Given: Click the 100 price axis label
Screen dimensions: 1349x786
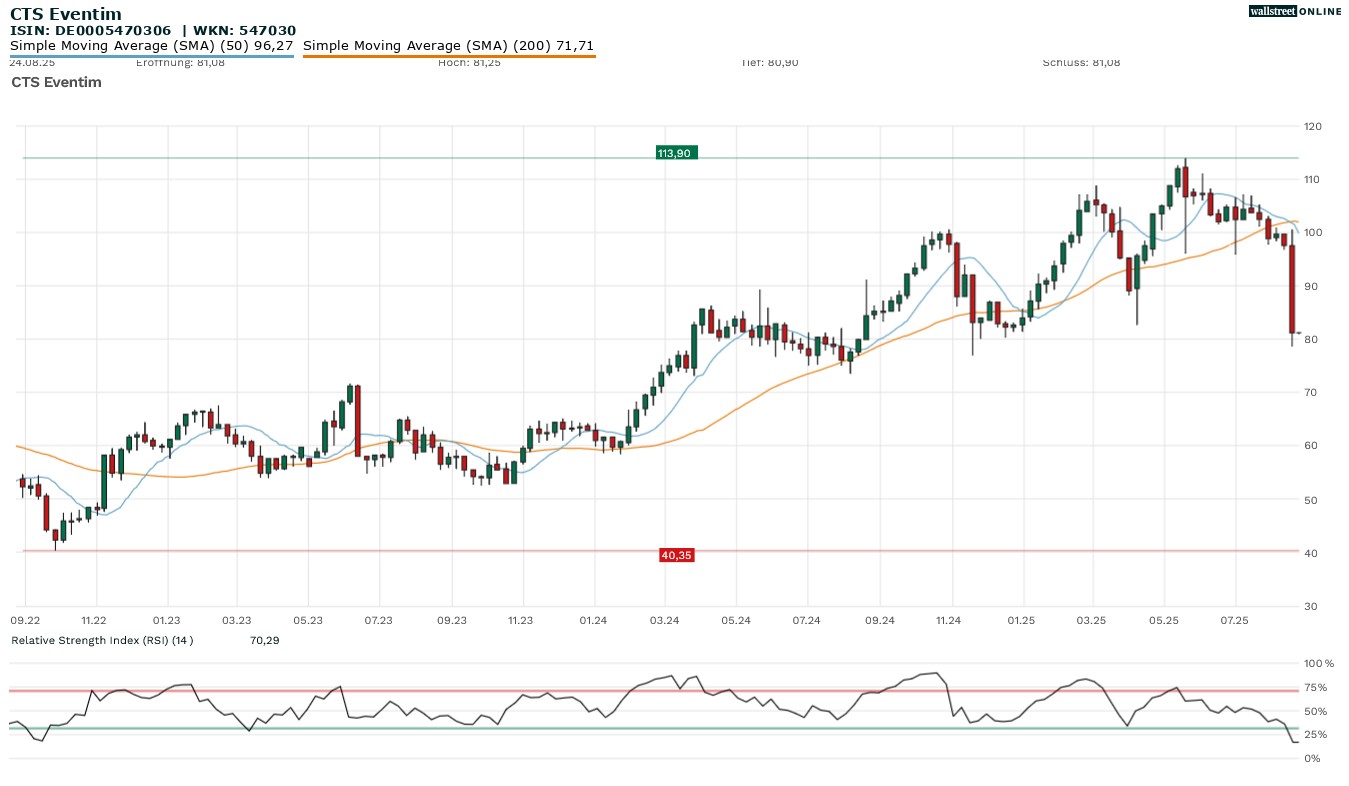Looking at the screenshot, I should click(1313, 233).
